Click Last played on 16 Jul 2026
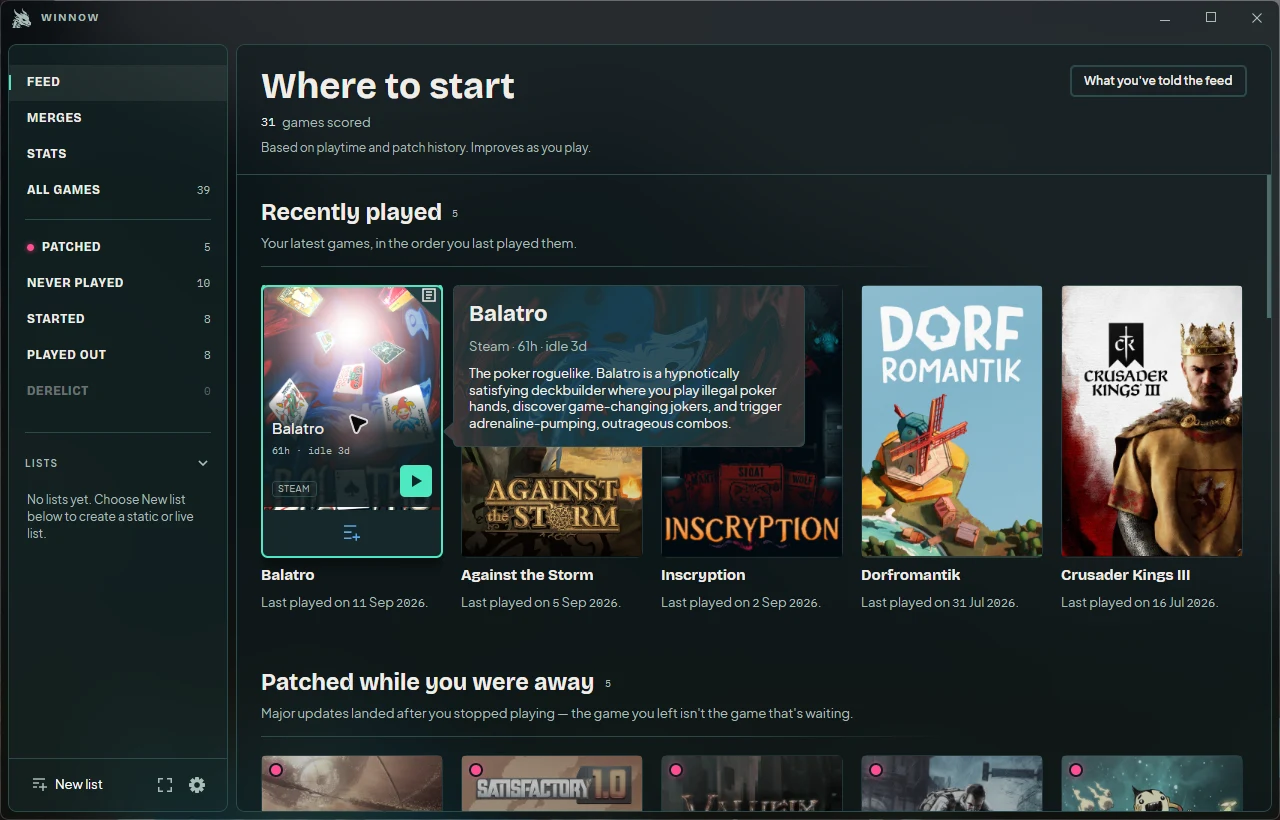The width and height of the screenshot is (1280, 820). (x=1141, y=603)
